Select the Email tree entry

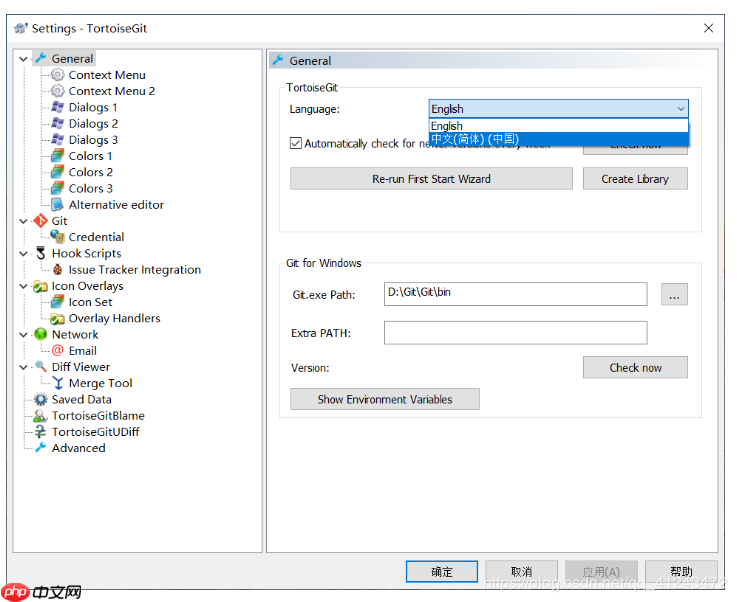82,351
